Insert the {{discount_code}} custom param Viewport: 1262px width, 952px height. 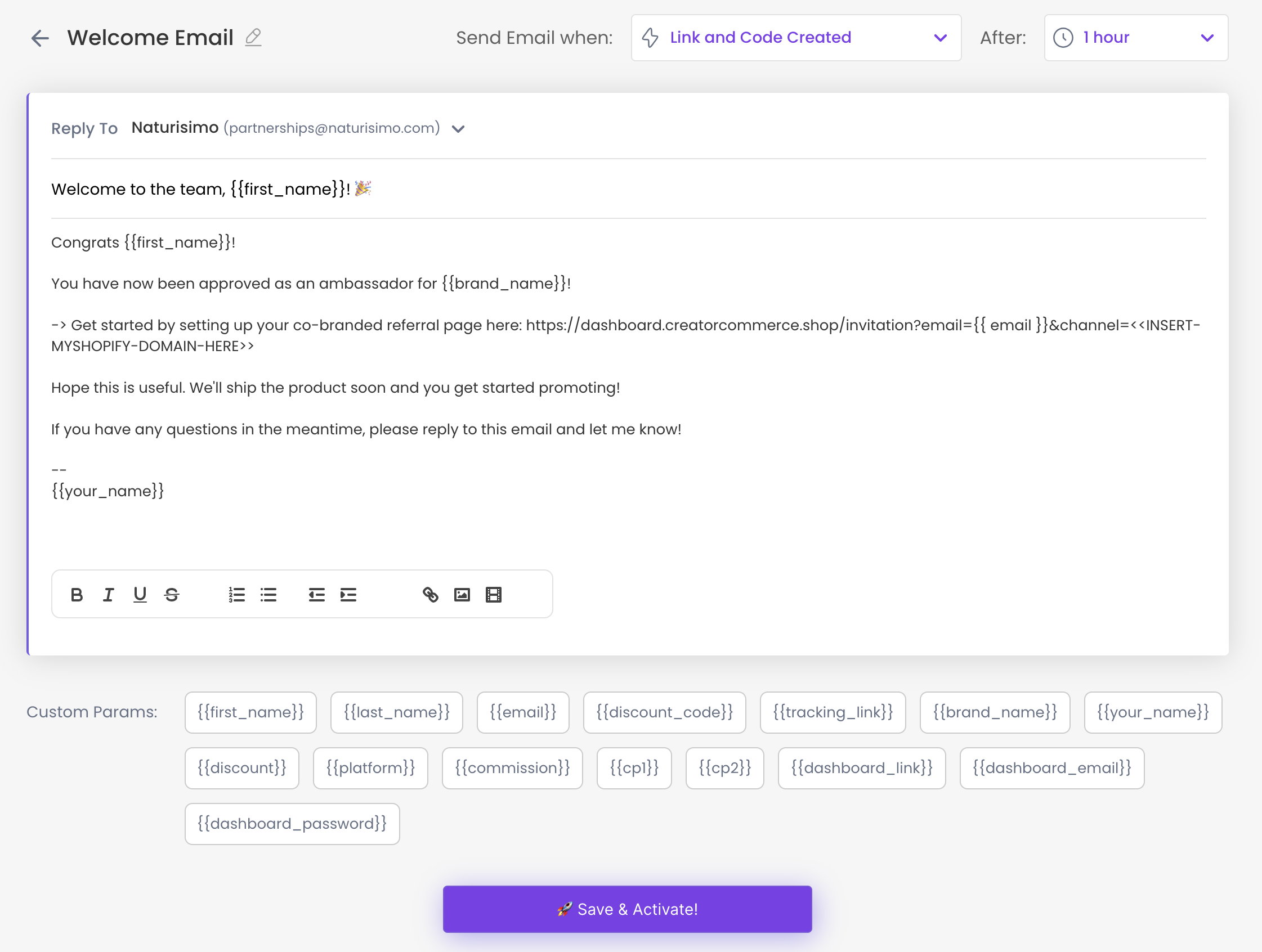(665, 712)
